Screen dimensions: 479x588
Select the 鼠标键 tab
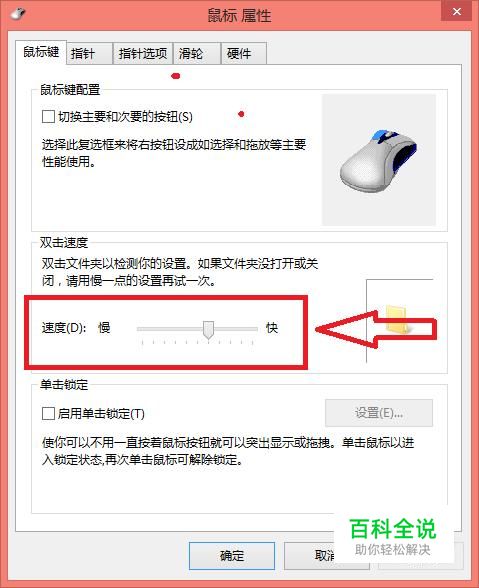pos(41,52)
